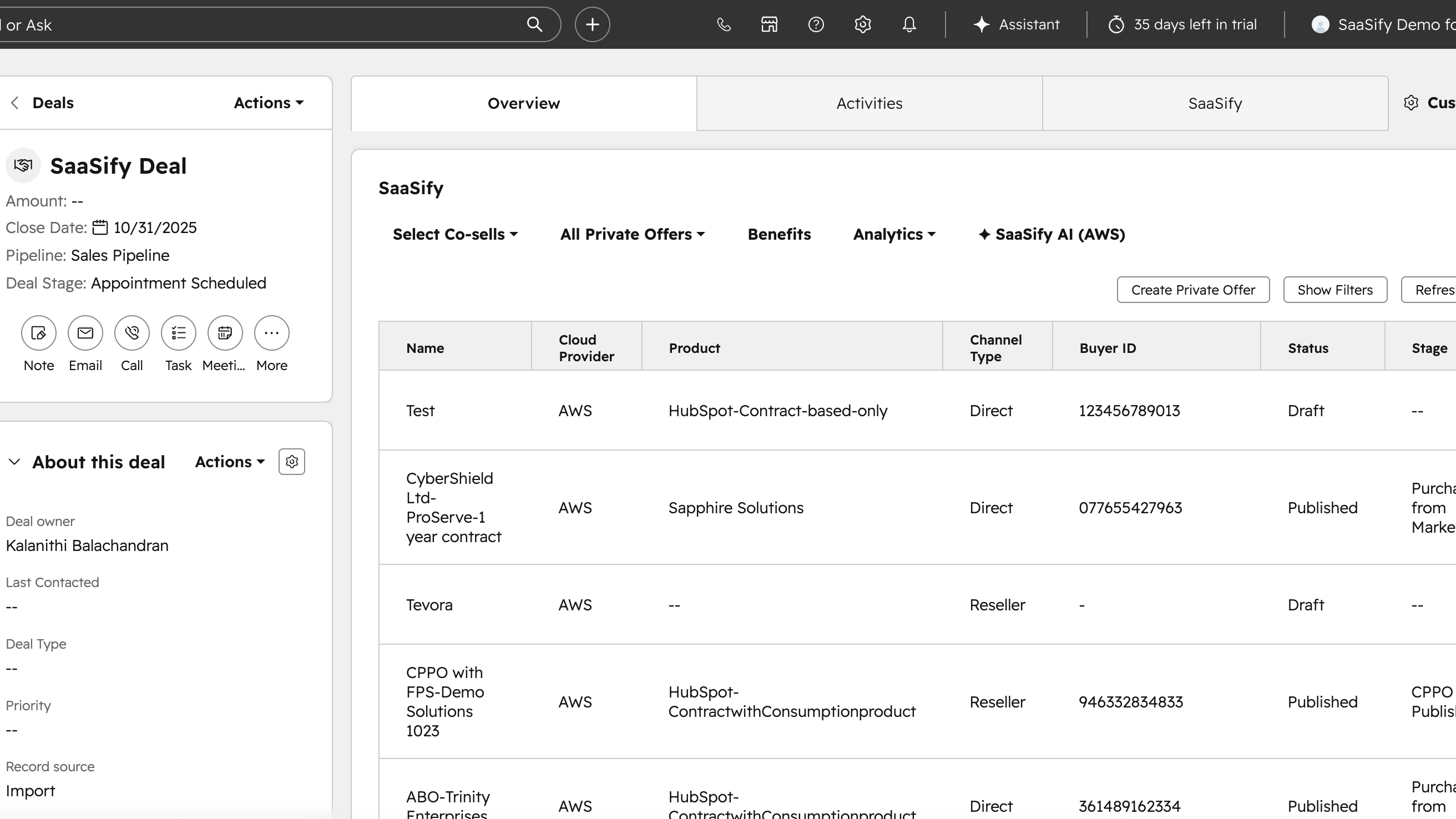The height and width of the screenshot is (819, 1456).
Task: Click Buyer ID 361489162334
Action: (x=1130, y=807)
